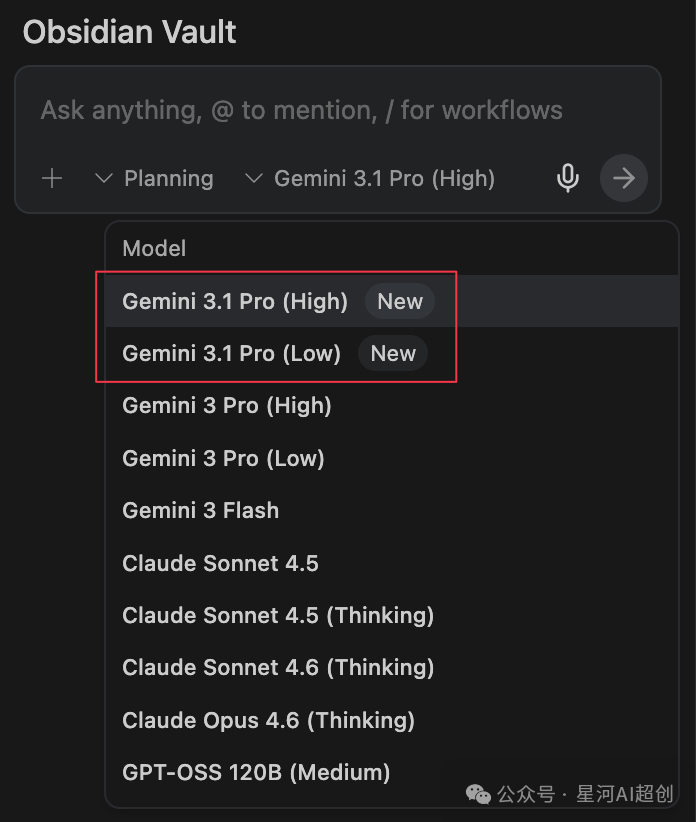Type in the Ask anything input field
Screen dimensions: 696x822
[x=300, y=110]
